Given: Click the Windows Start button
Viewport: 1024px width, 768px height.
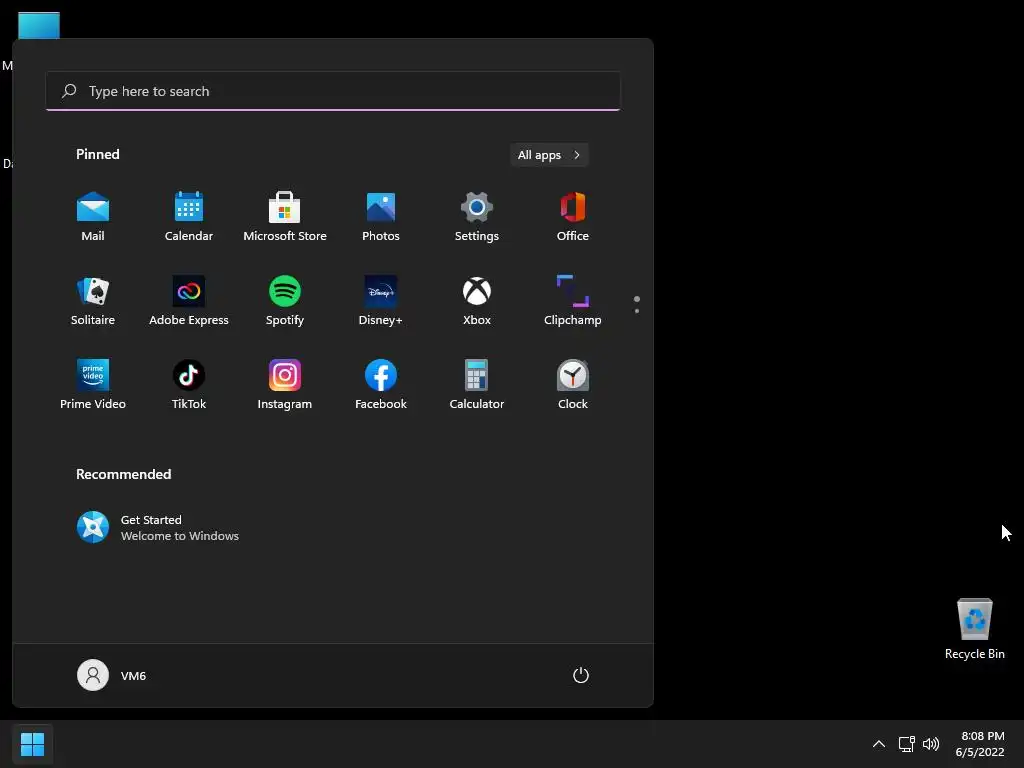Looking at the screenshot, I should coord(32,744).
